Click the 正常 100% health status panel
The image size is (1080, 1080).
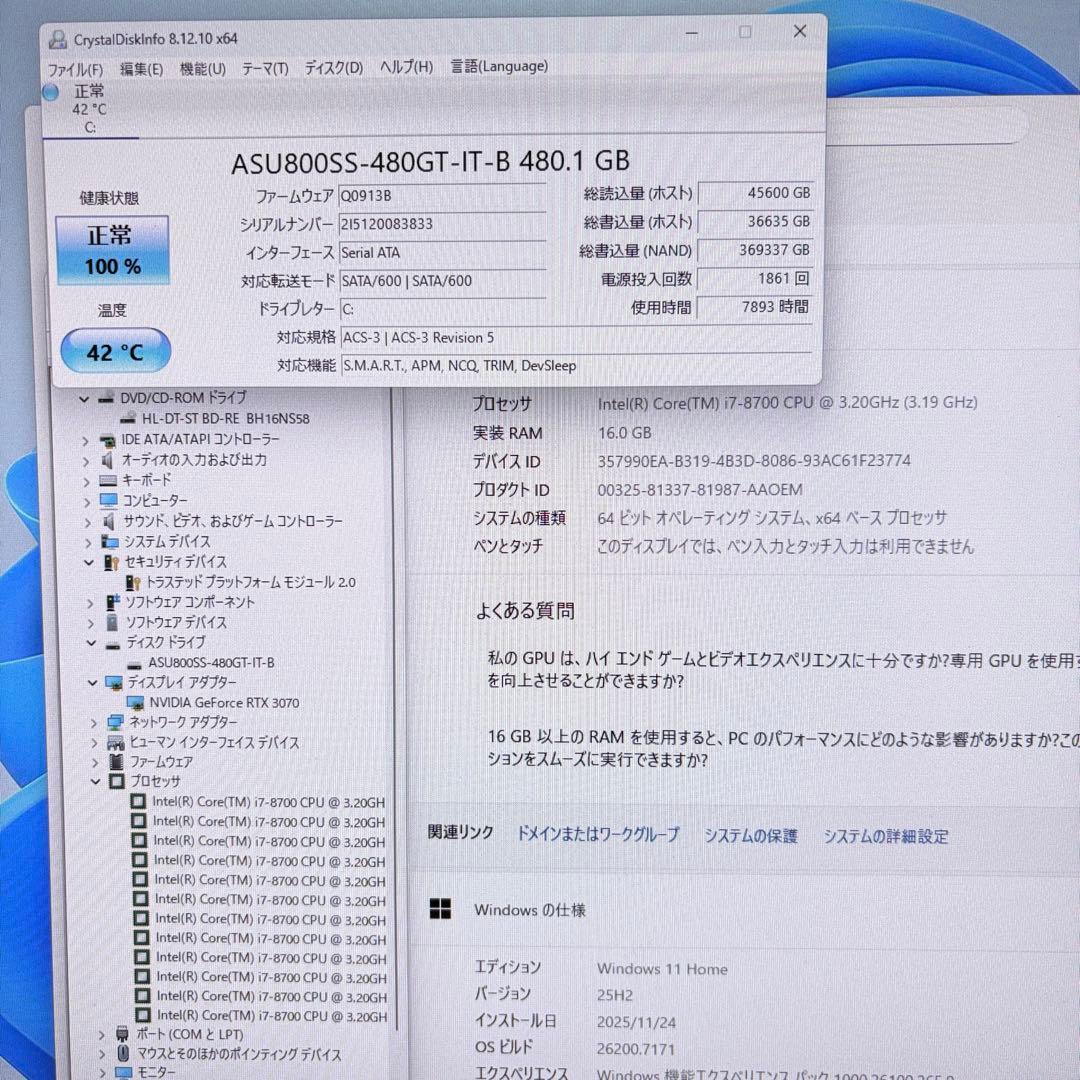coord(114,252)
